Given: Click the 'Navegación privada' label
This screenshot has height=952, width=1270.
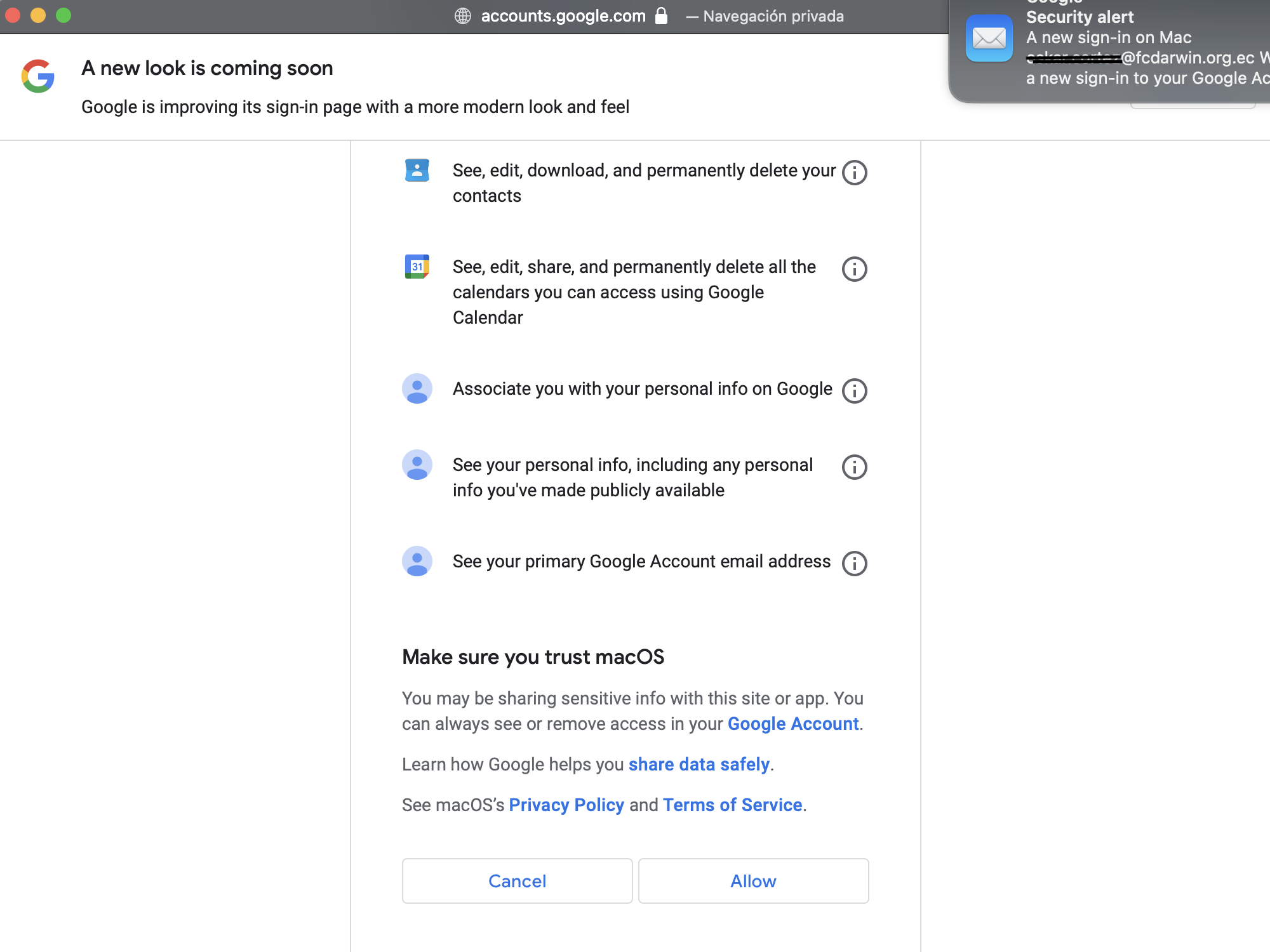Looking at the screenshot, I should [773, 17].
